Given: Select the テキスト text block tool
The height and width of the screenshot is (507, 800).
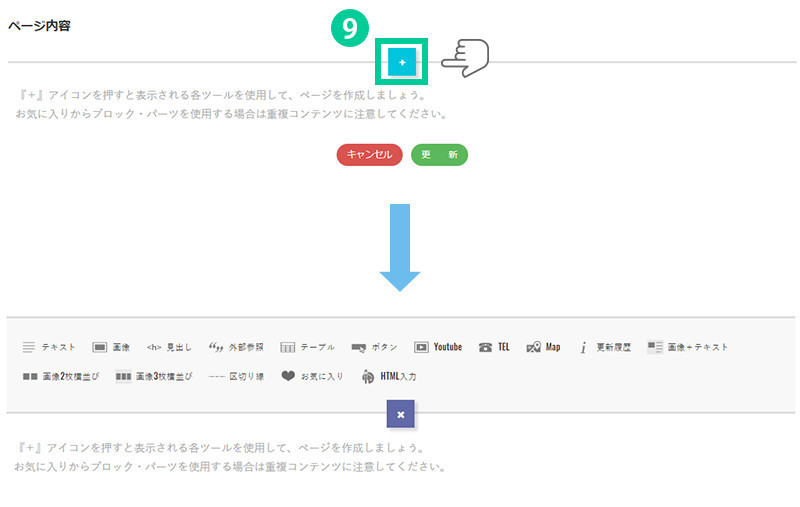Looking at the screenshot, I should click(x=49, y=347).
